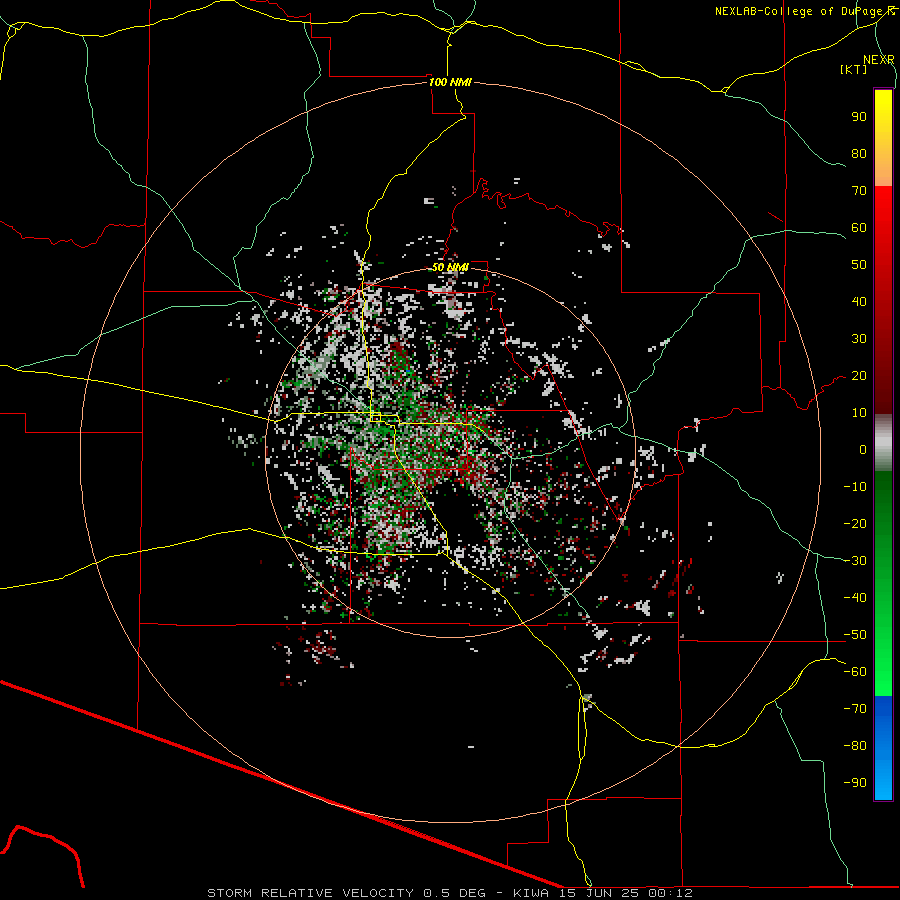Screen dimensions: 900x900
Task: Click the 60 value on the velocity scale
Action: (x=859, y=228)
